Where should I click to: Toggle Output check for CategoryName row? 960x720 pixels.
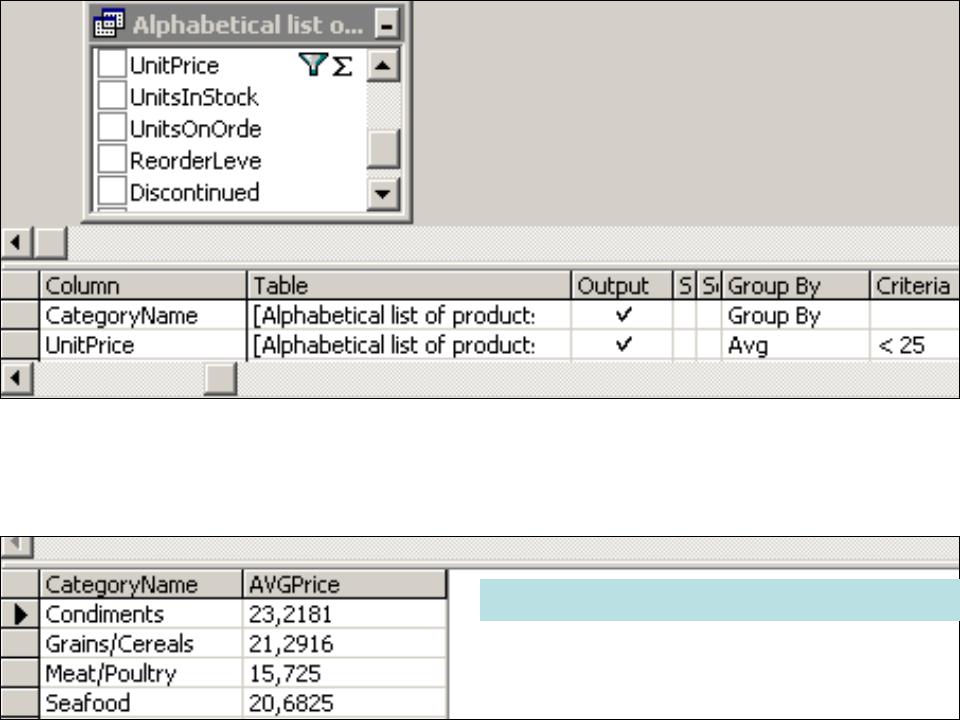coord(623,315)
